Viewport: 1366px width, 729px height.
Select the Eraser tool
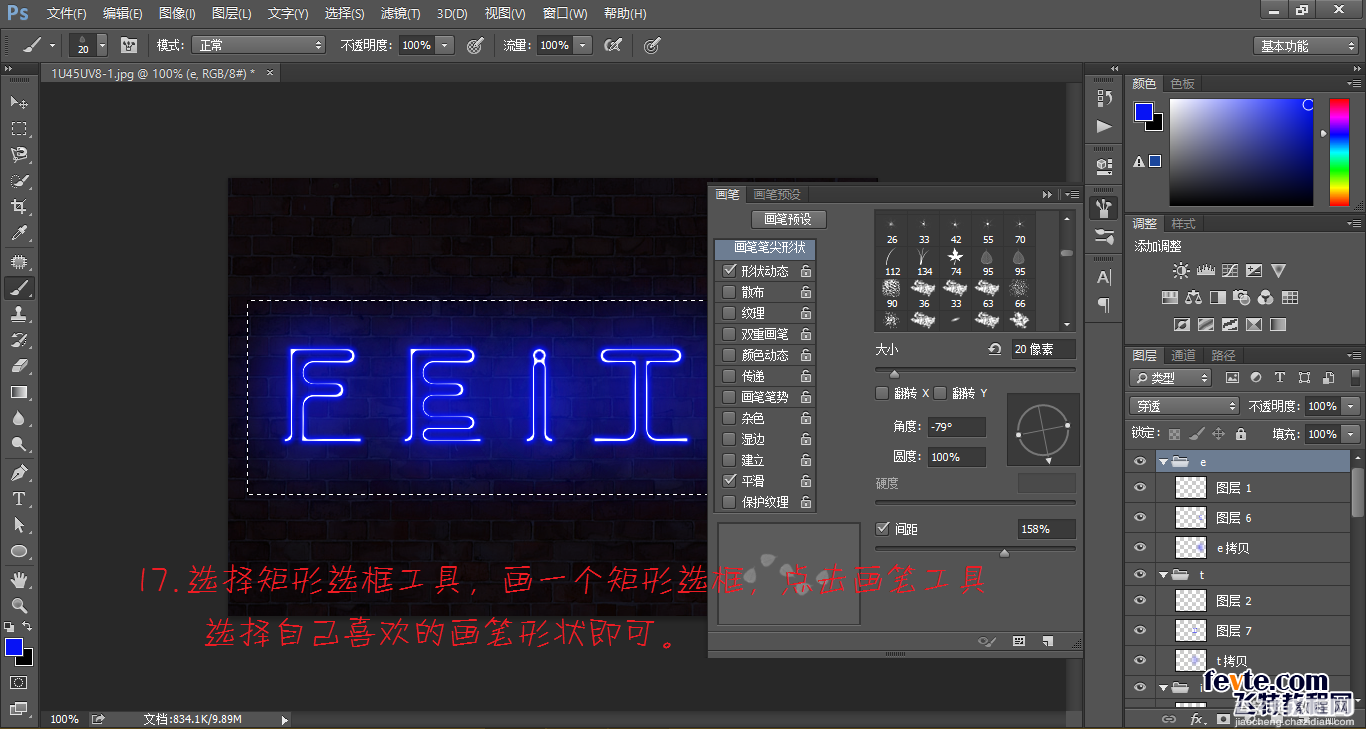pos(19,366)
